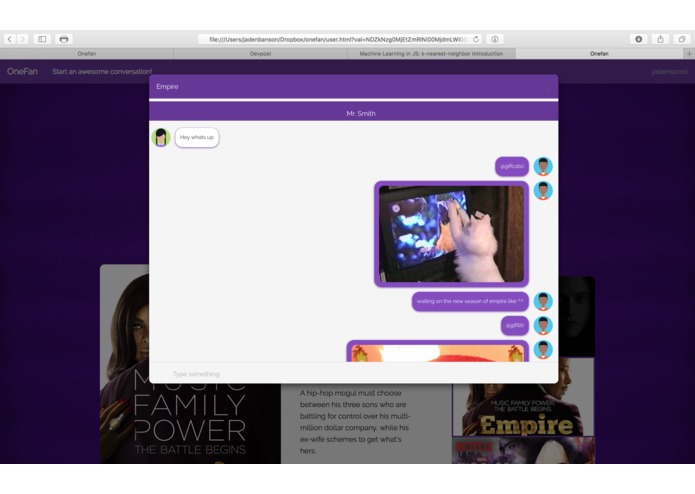Screen dimensions: 695x494
Task: Click jadeniscool username in navbar
Action: point(669,71)
